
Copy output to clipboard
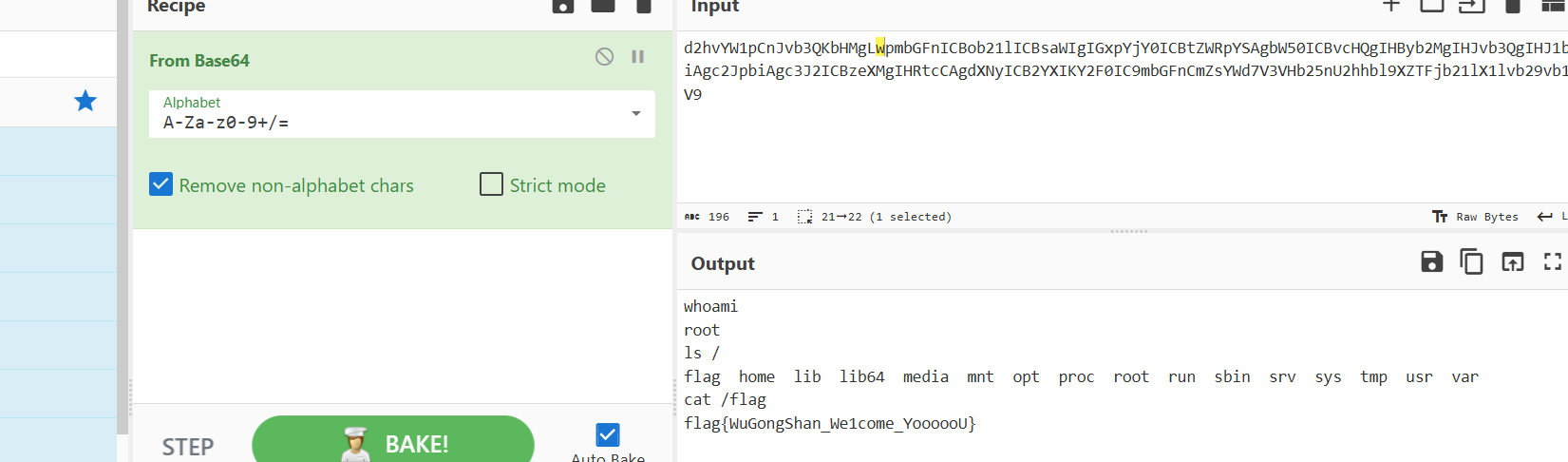tap(1471, 262)
